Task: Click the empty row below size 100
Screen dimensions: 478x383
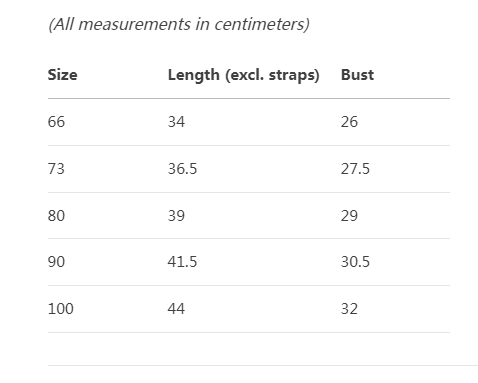Action: tap(249, 349)
